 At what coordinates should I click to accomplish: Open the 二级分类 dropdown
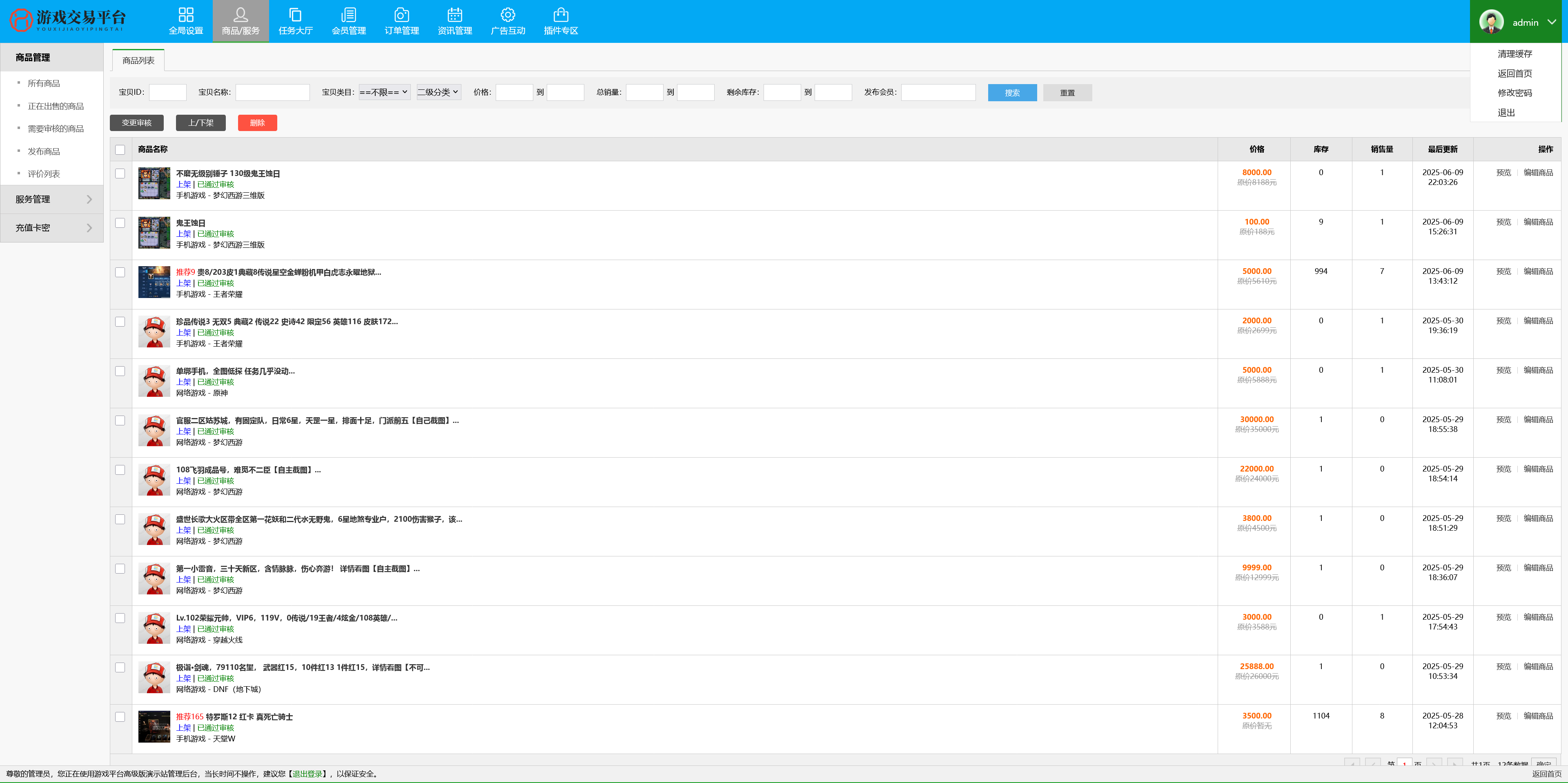pos(438,93)
